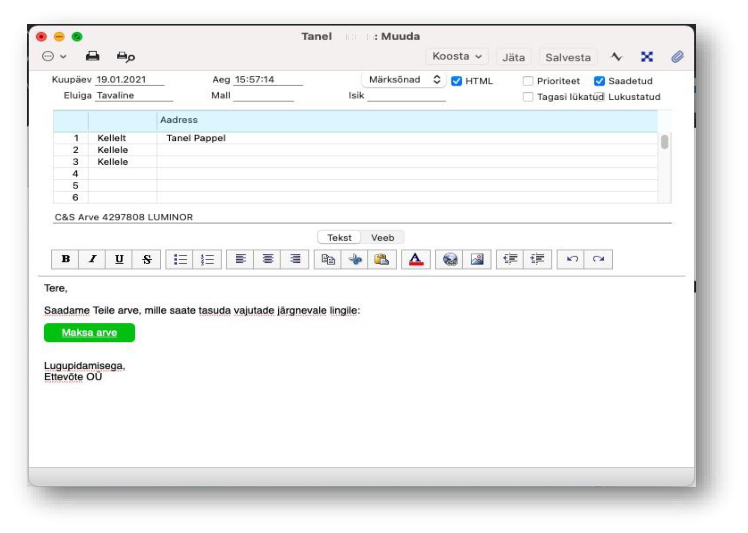Click the cut scissors icon
This screenshot has height=533, width=748.
[354, 259]
